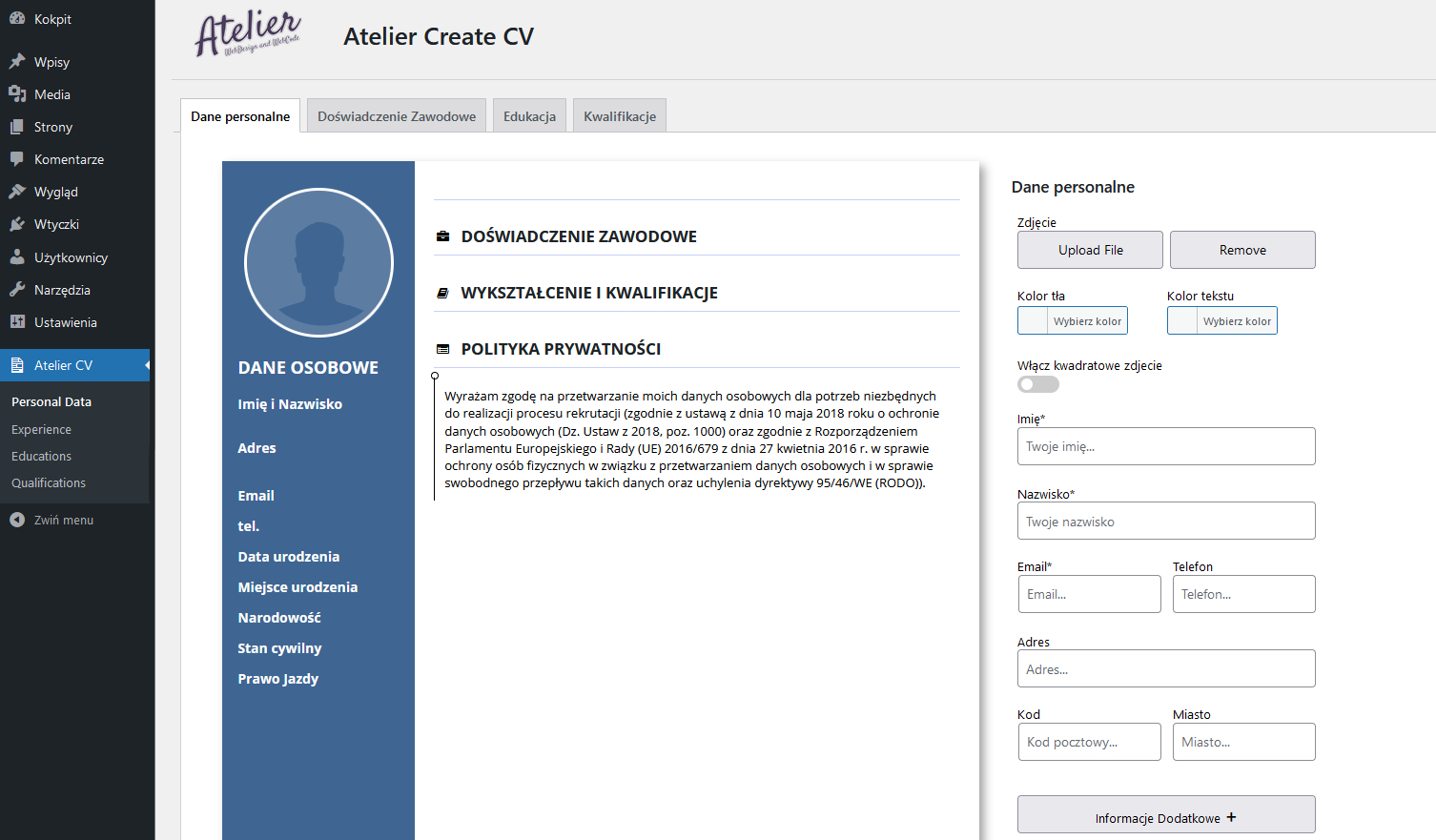Focus the Nazwisko input field
Image resolution: width=1436 pixels, height=840 pixels.
1166,521
